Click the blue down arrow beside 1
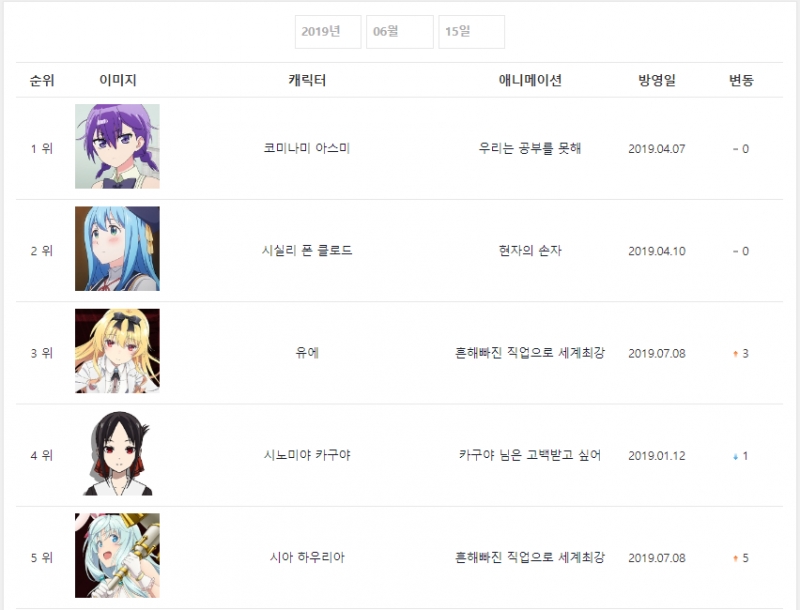 point(735,456)
